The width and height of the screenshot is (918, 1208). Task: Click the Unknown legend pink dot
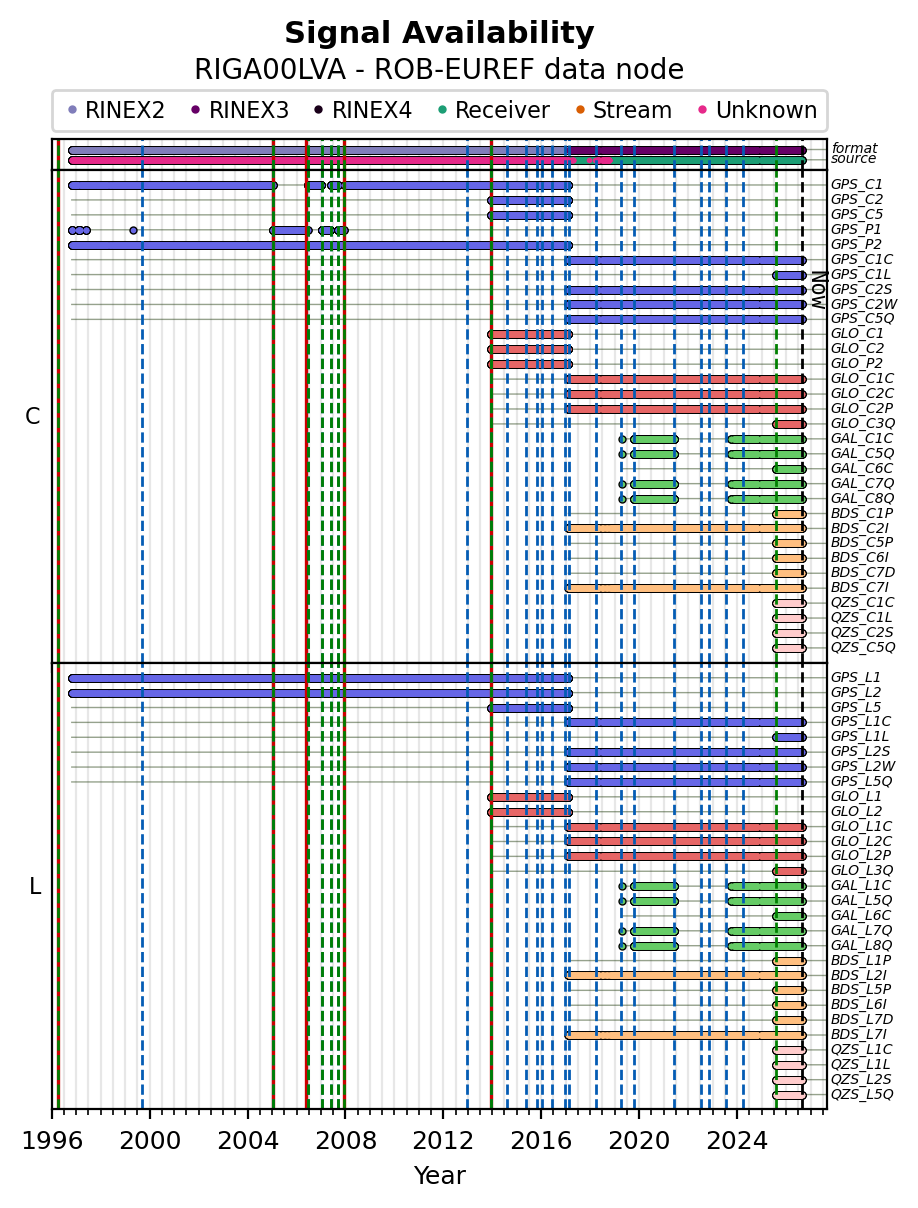point(702,110)
